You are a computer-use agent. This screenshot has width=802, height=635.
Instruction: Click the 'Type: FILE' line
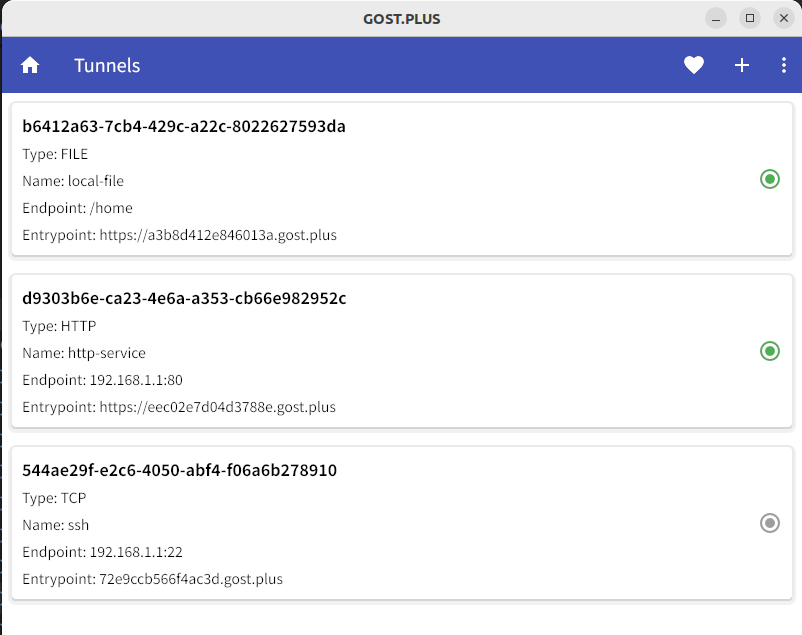click(x=55, y=155)
